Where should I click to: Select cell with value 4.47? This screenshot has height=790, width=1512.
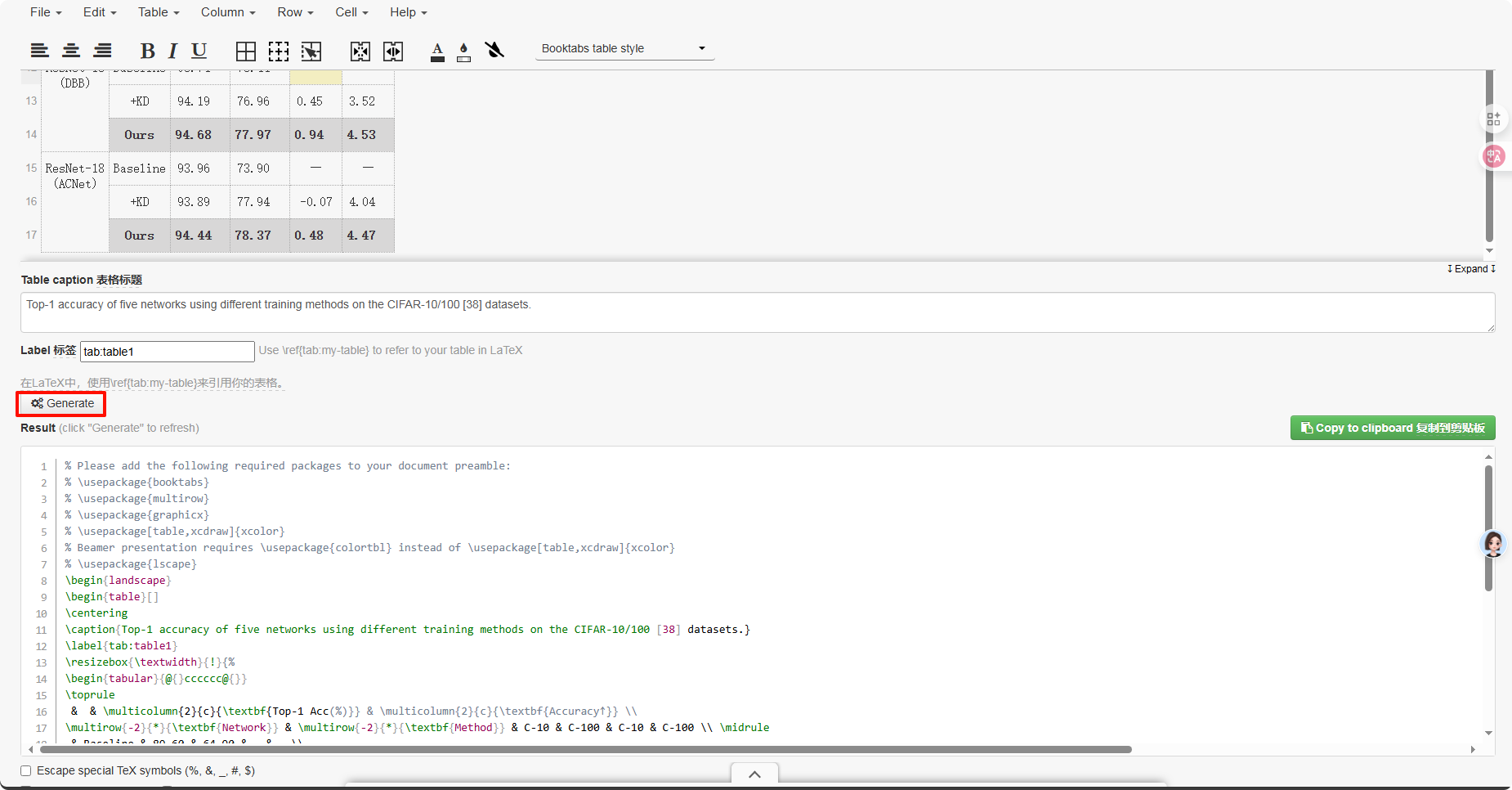(x=368, y=236)
